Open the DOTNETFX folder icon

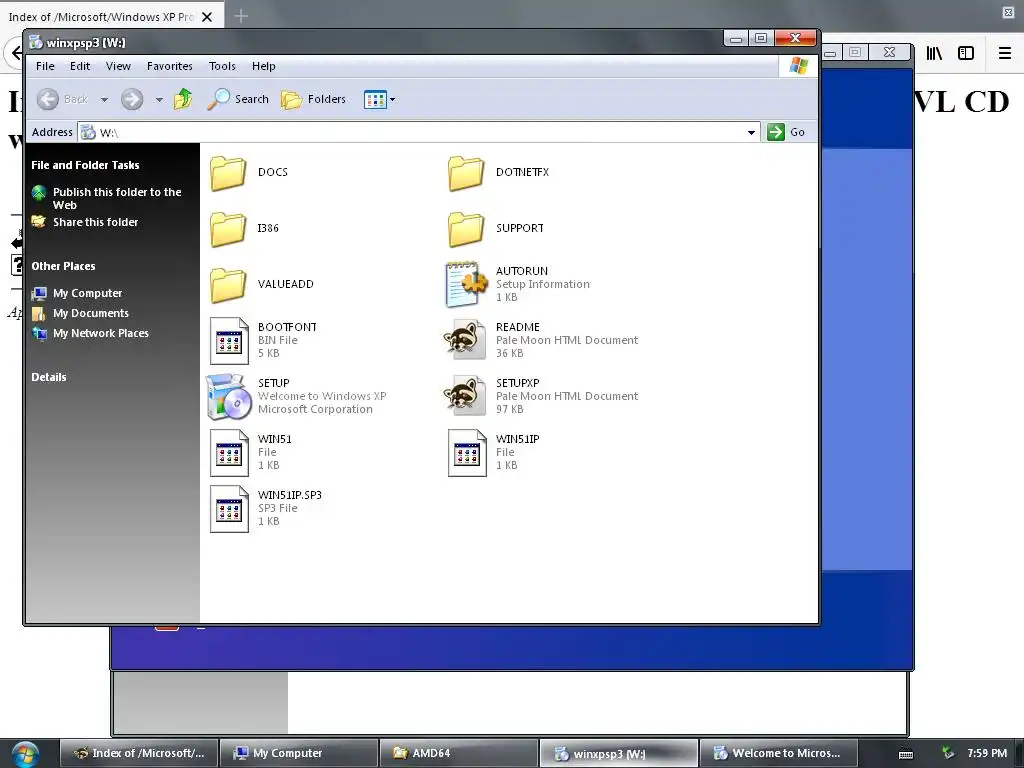click(466, 173)
